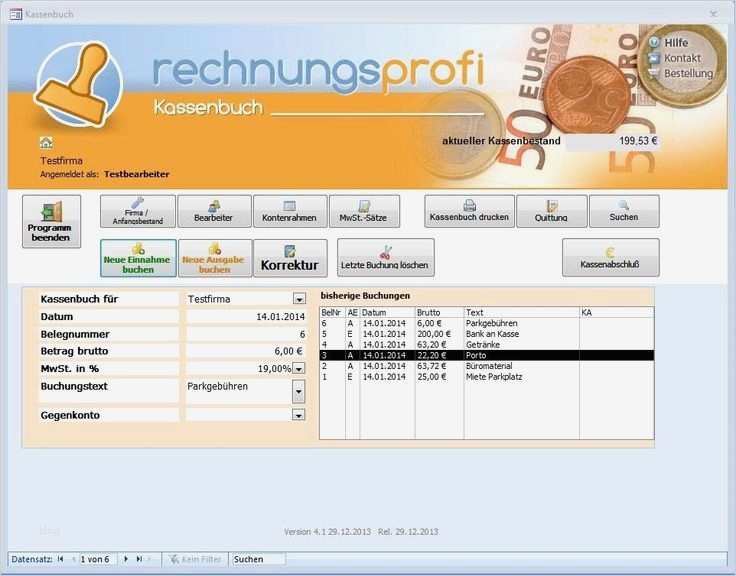Screen dimensions: 736x576
Task: Click the Suchen search box in status bar
Action: 258,559
